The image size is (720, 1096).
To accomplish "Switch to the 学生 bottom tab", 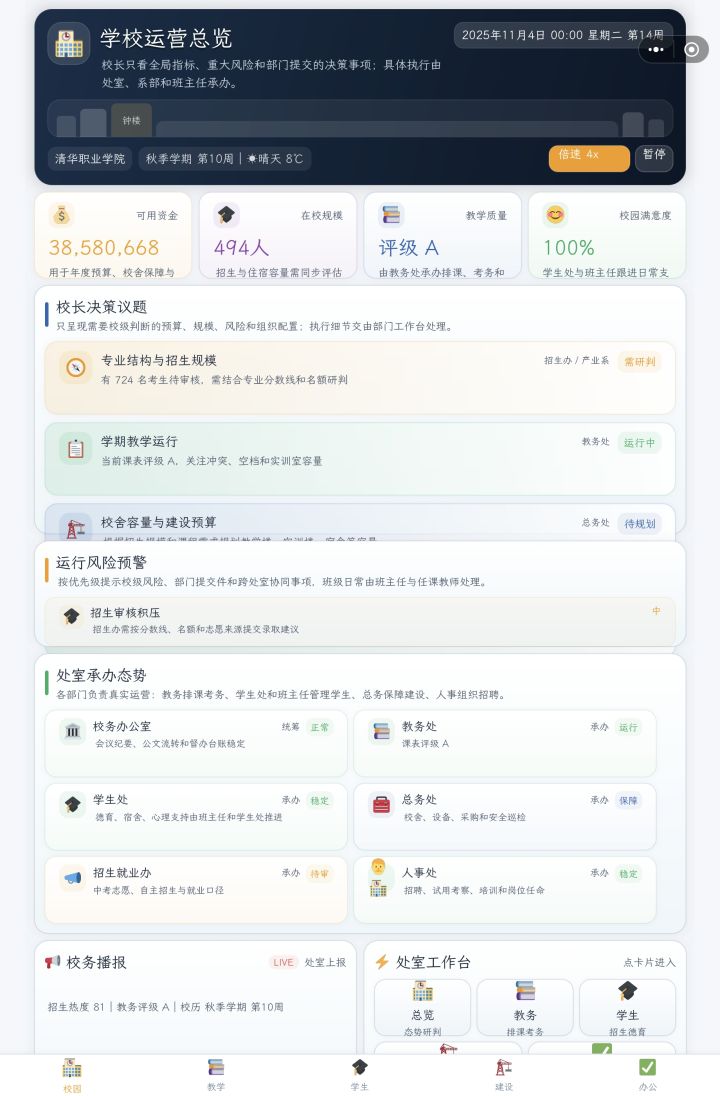I will click(x=359, y=1075).
